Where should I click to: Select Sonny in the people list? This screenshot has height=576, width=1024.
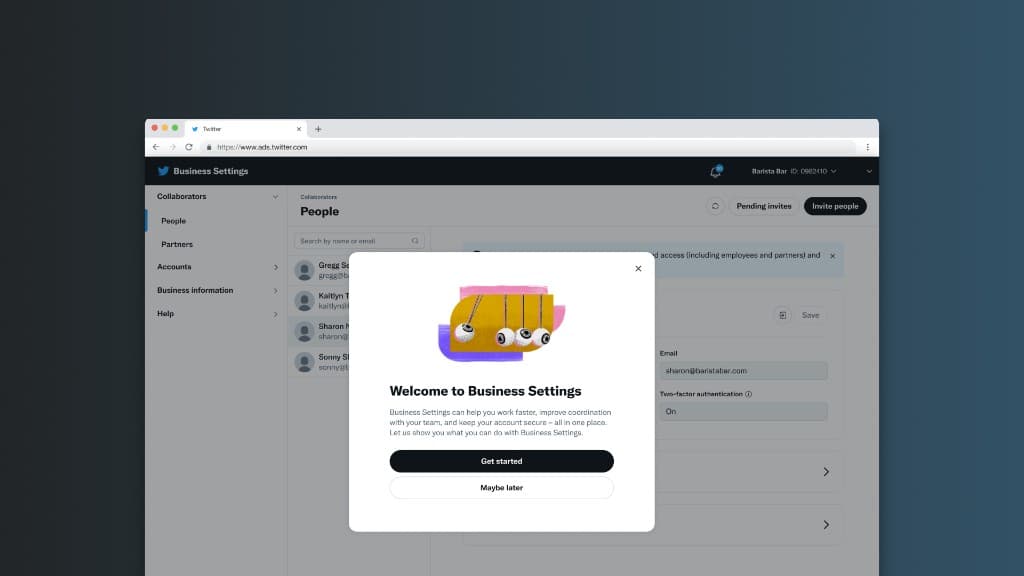321,362
